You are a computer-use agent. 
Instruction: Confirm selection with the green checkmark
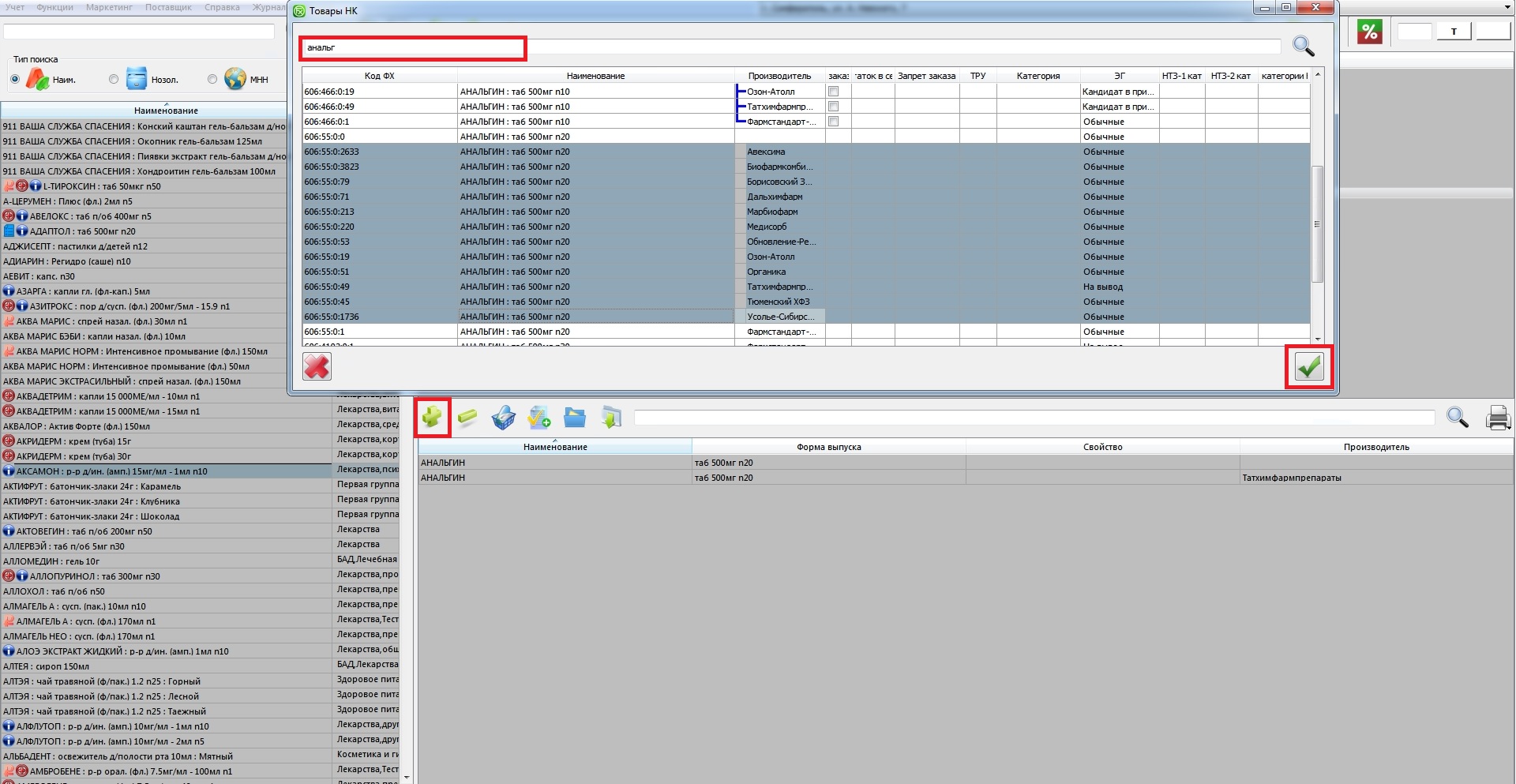pos(1308,366)
